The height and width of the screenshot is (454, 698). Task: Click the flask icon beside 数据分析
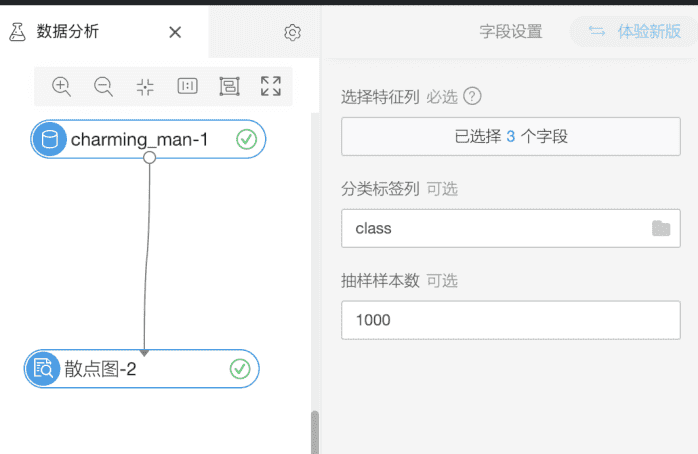pyautogui.click(x=17, y=32)
